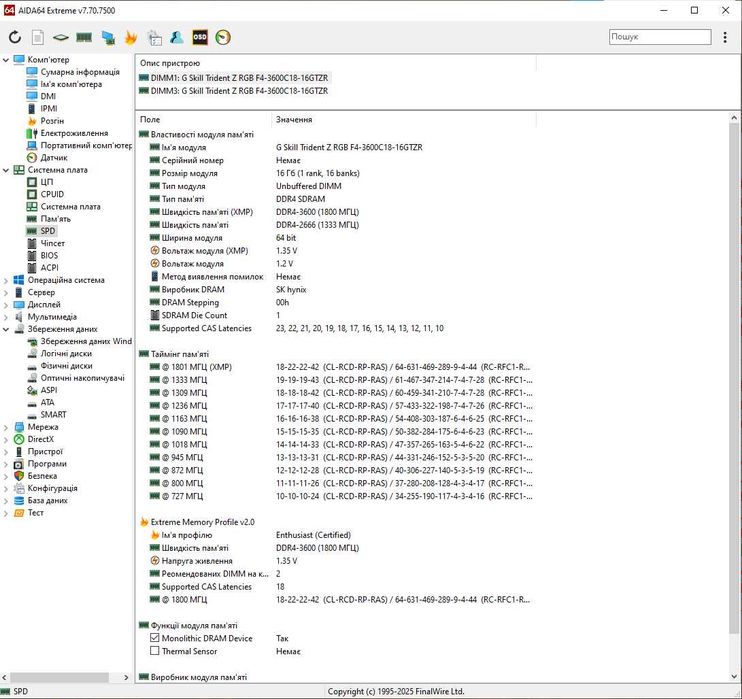
Task: Open the IPMI tree item
Action: point(49,108)
